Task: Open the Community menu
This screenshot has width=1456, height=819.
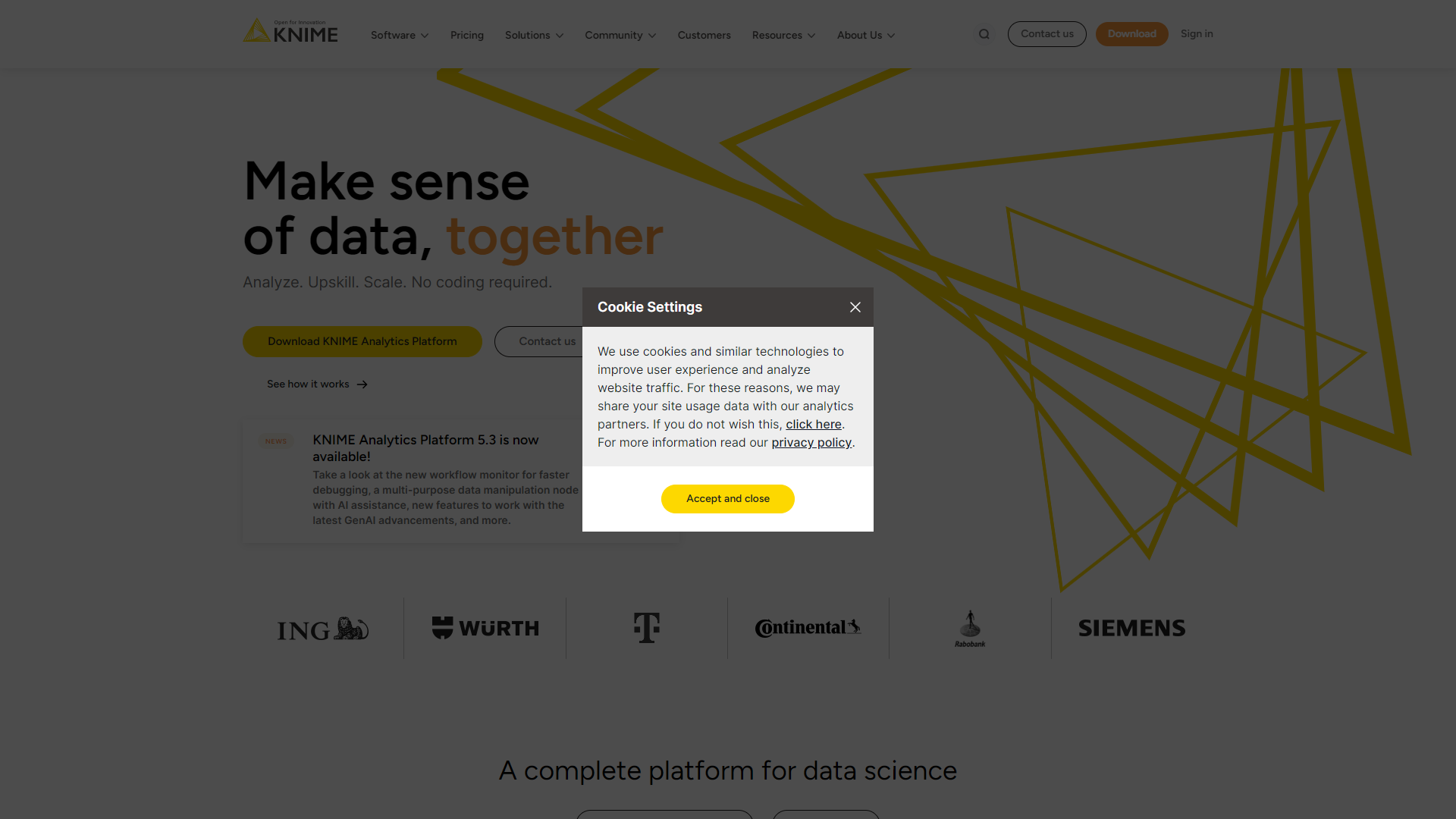Action: click(x=619, y=35)
